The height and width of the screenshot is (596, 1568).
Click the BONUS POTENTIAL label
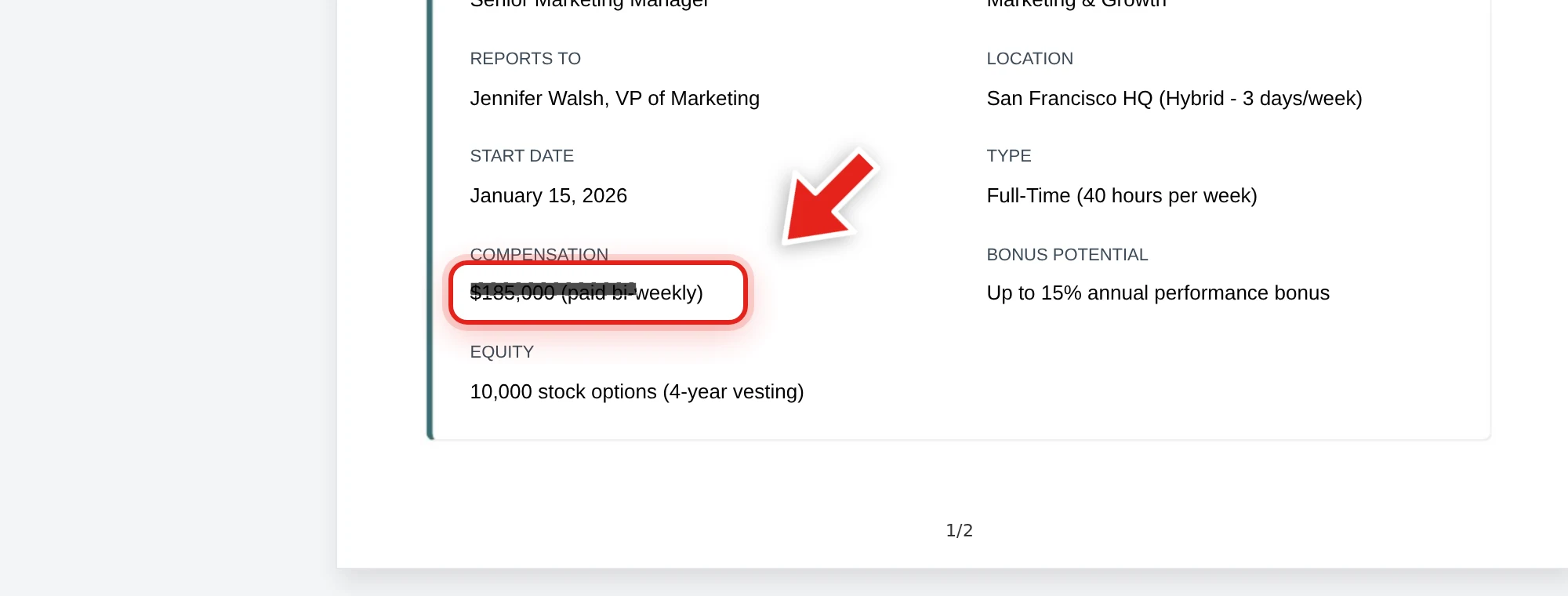(1067, 255)
